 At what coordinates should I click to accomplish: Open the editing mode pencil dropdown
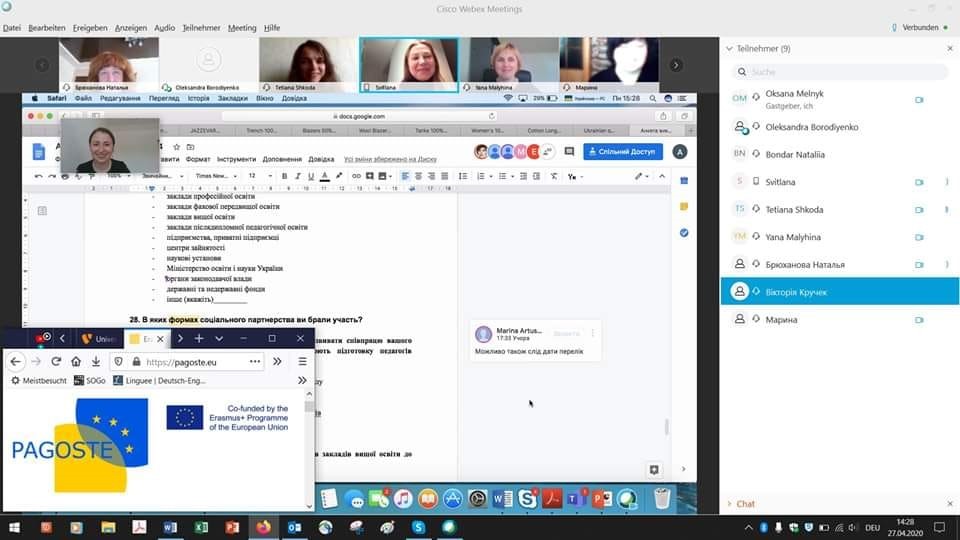tap(642, 176)
